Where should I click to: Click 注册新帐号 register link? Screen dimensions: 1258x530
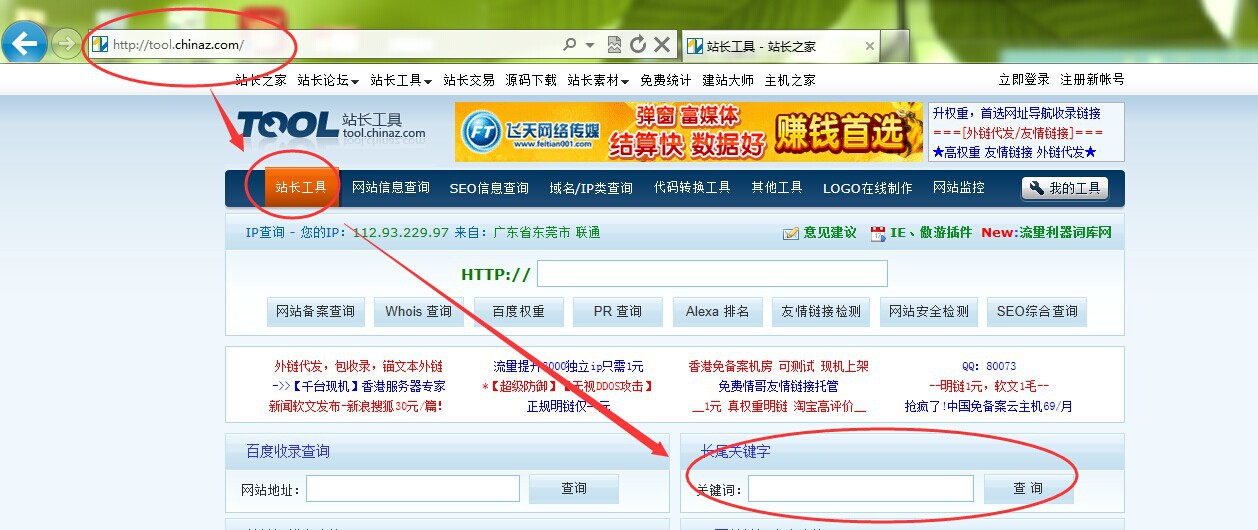[1092, 80]
